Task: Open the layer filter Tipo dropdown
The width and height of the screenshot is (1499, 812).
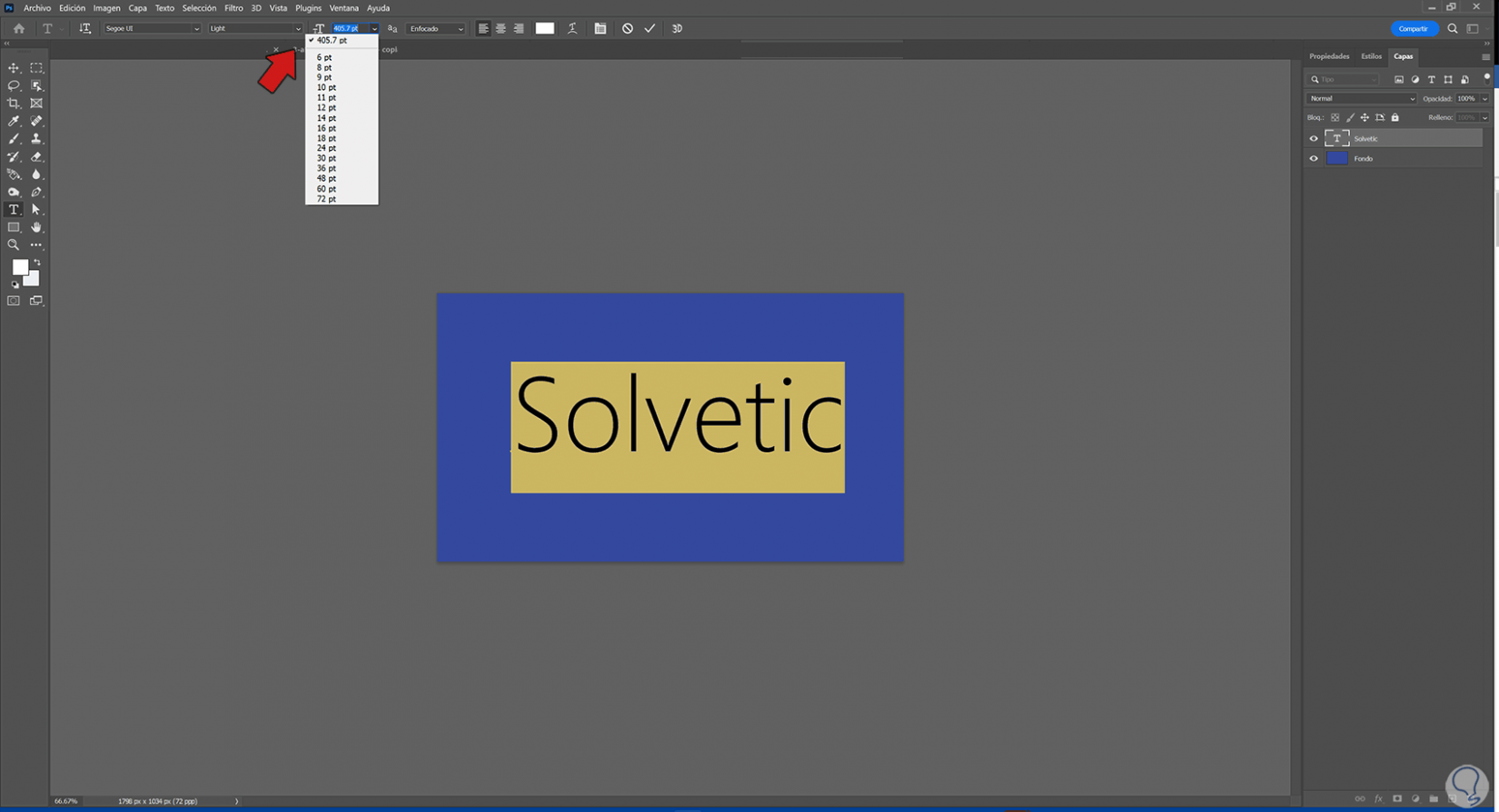Action: click(x=1344, y=80)
